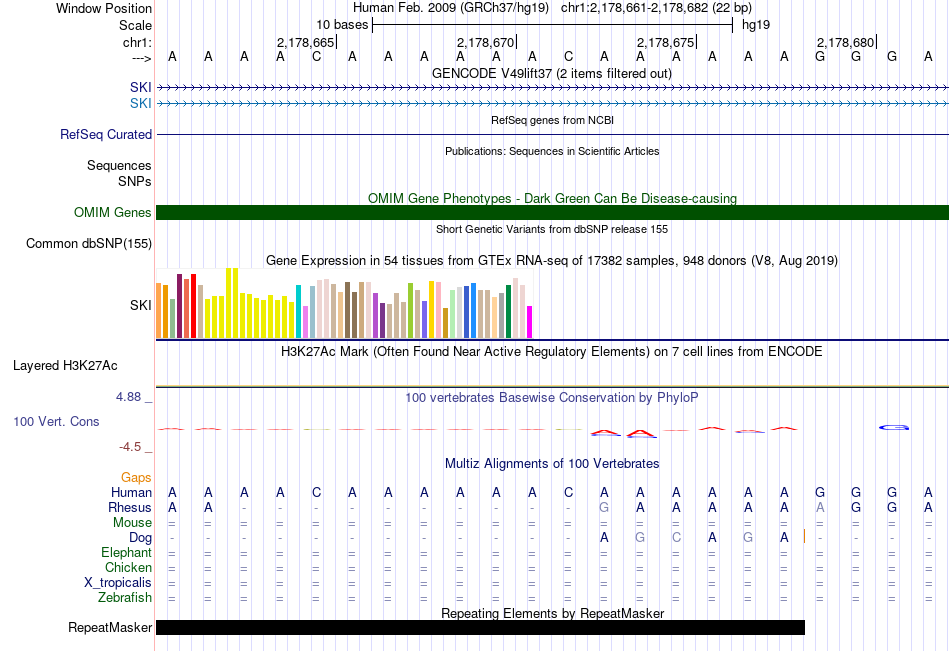Click the 10 bases scale bar

[x=553, y=25]
